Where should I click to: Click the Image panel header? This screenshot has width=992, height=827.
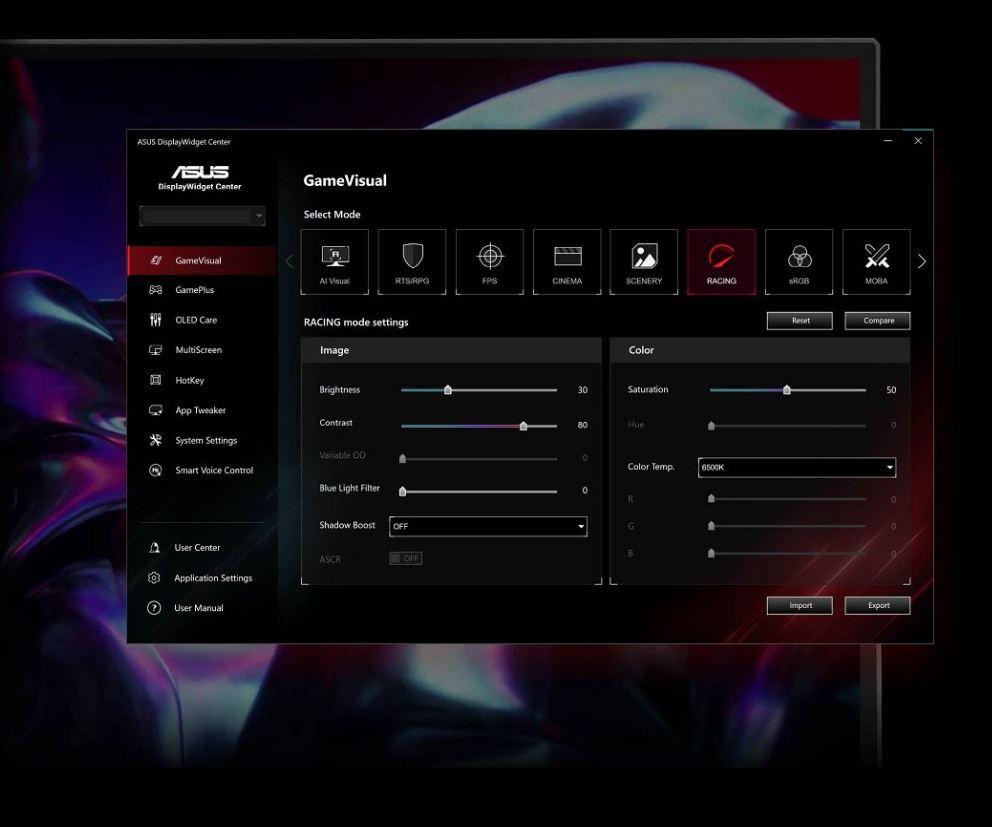(x=451, y=350)
